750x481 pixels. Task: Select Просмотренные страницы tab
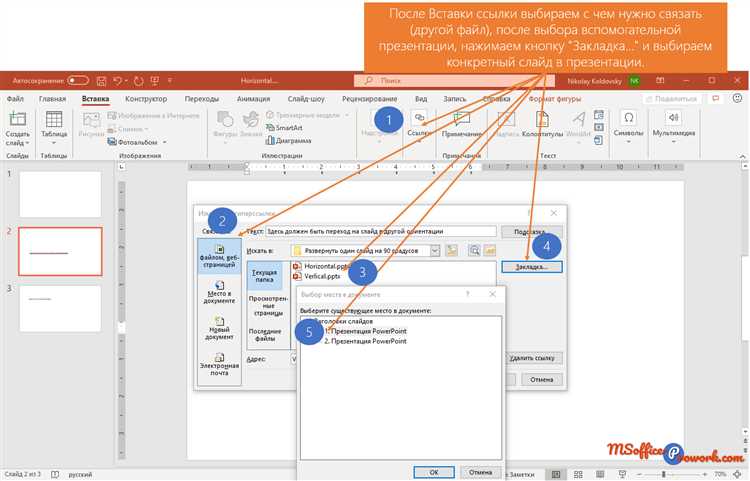click(x=268, y=306)
